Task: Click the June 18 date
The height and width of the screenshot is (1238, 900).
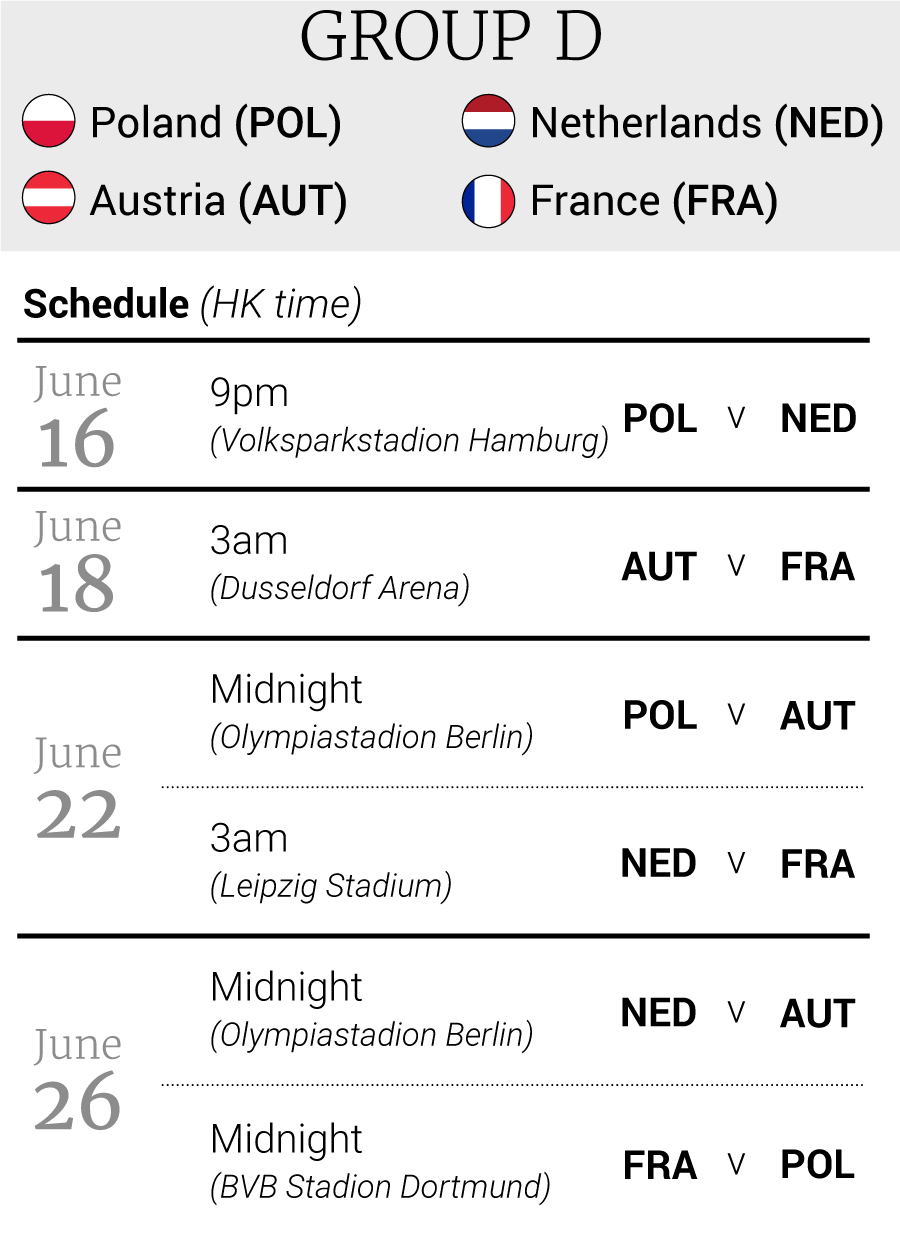Action: coord(77,561)
